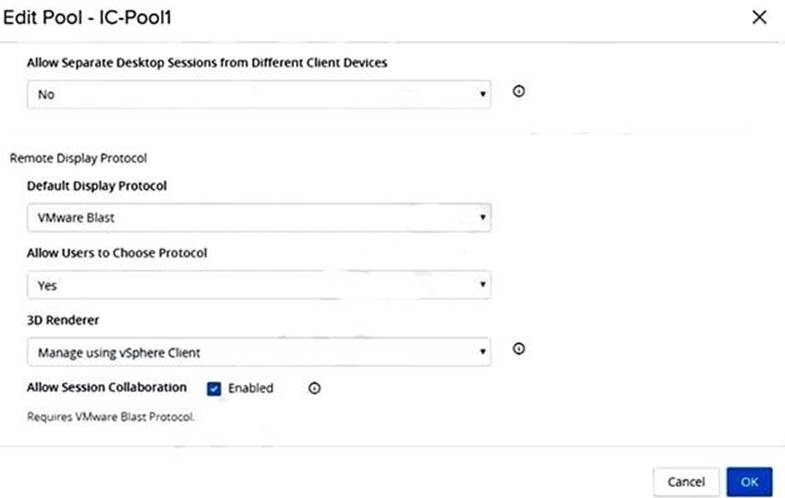The image size is (785, 498).
Task: Click the arrow on the VMware Blast dropdown
Action: click(483, 217)
